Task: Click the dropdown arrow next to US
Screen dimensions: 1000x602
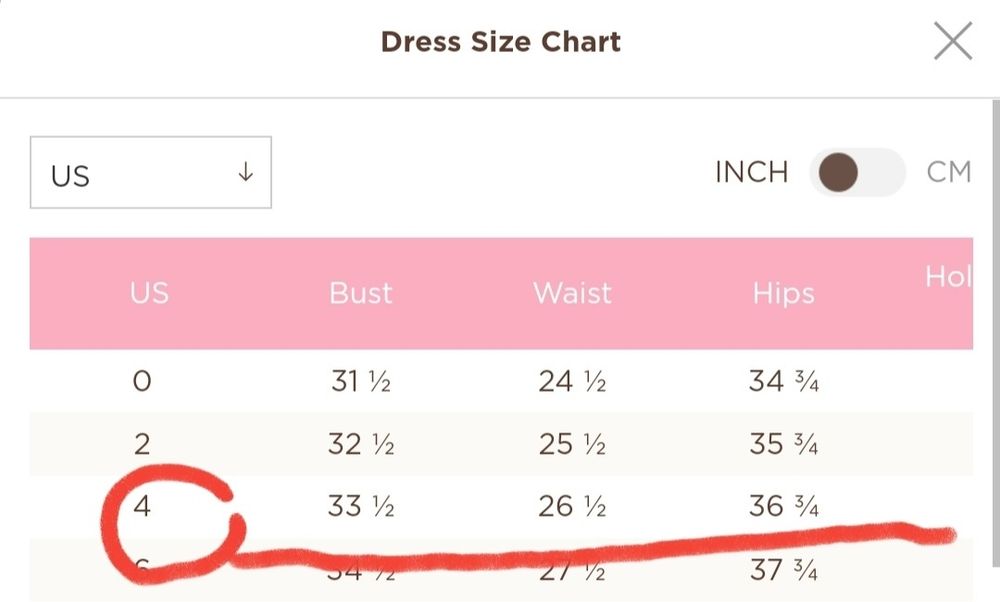Action: (246, 172)
